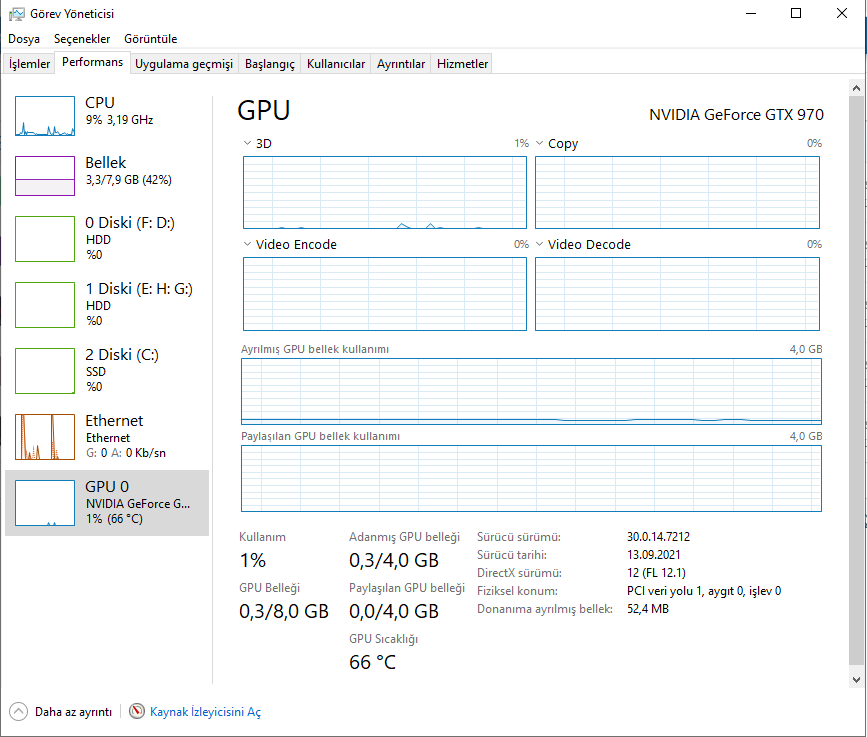Click the Task Manager app icon in title bar
The width and height of the screenshot is (867, 737).
coord(15,14)
